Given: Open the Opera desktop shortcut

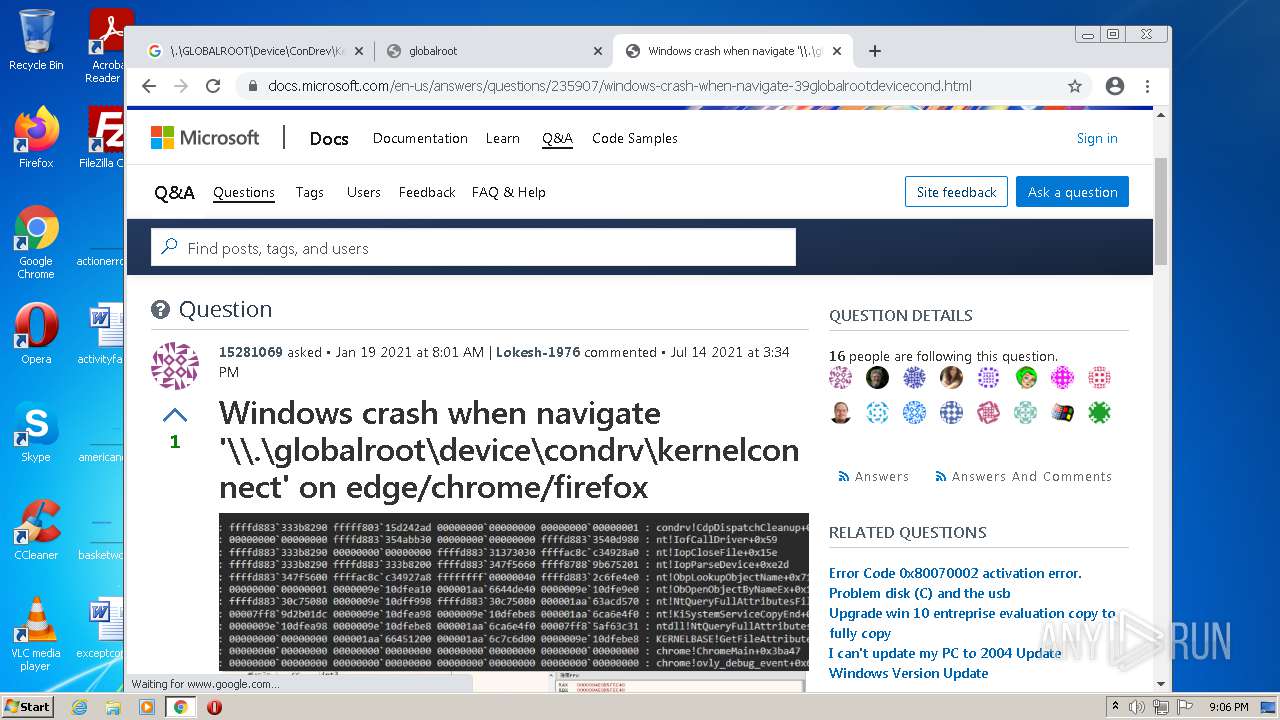Looking at the screenshot, I should tap(36, 334).
